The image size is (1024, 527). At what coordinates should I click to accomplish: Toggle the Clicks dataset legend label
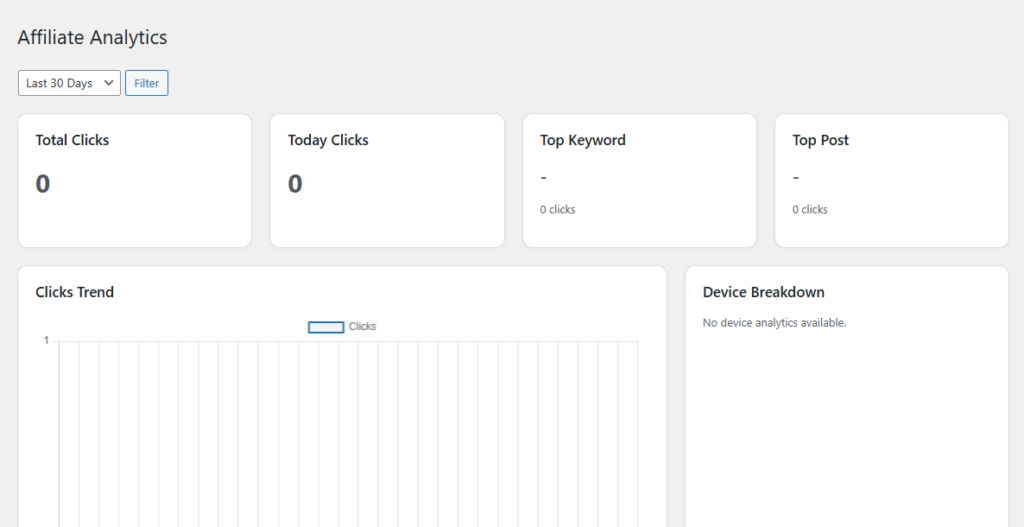(362, 327)
